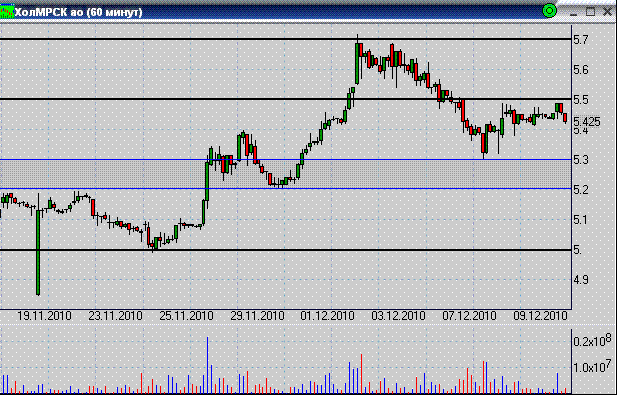
Task: Click the 5.2 price axis label
Action: click(581, 190)
